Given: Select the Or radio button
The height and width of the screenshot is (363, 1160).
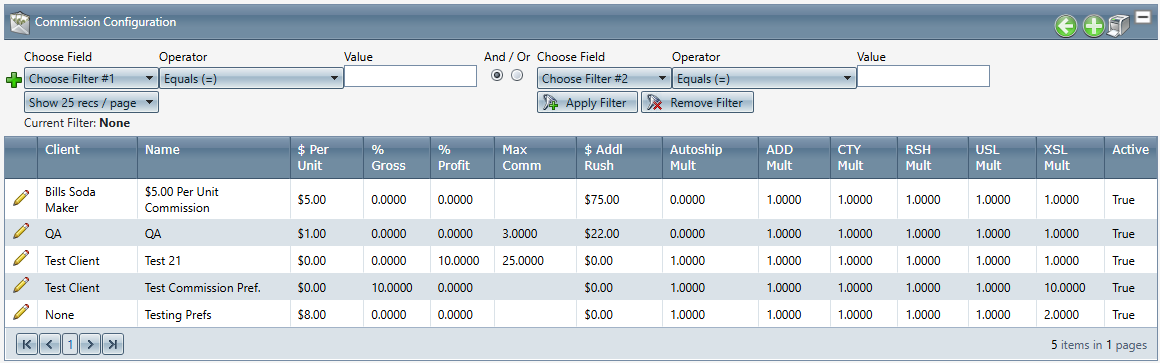Looking at the screenshot, I should (x=517, y=75).
